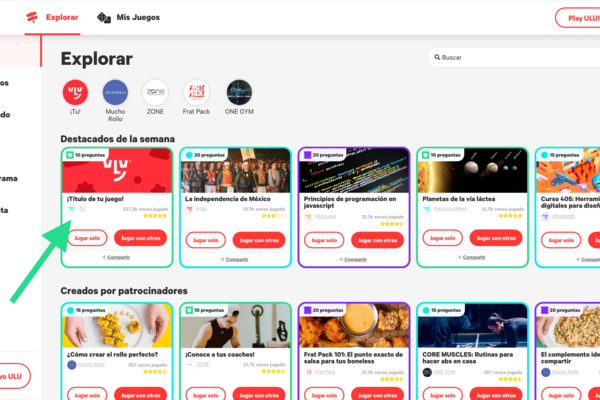Click Jugar solo on Curso 405 card
This screenshot has width=600, height=400.
pos(561,240)
